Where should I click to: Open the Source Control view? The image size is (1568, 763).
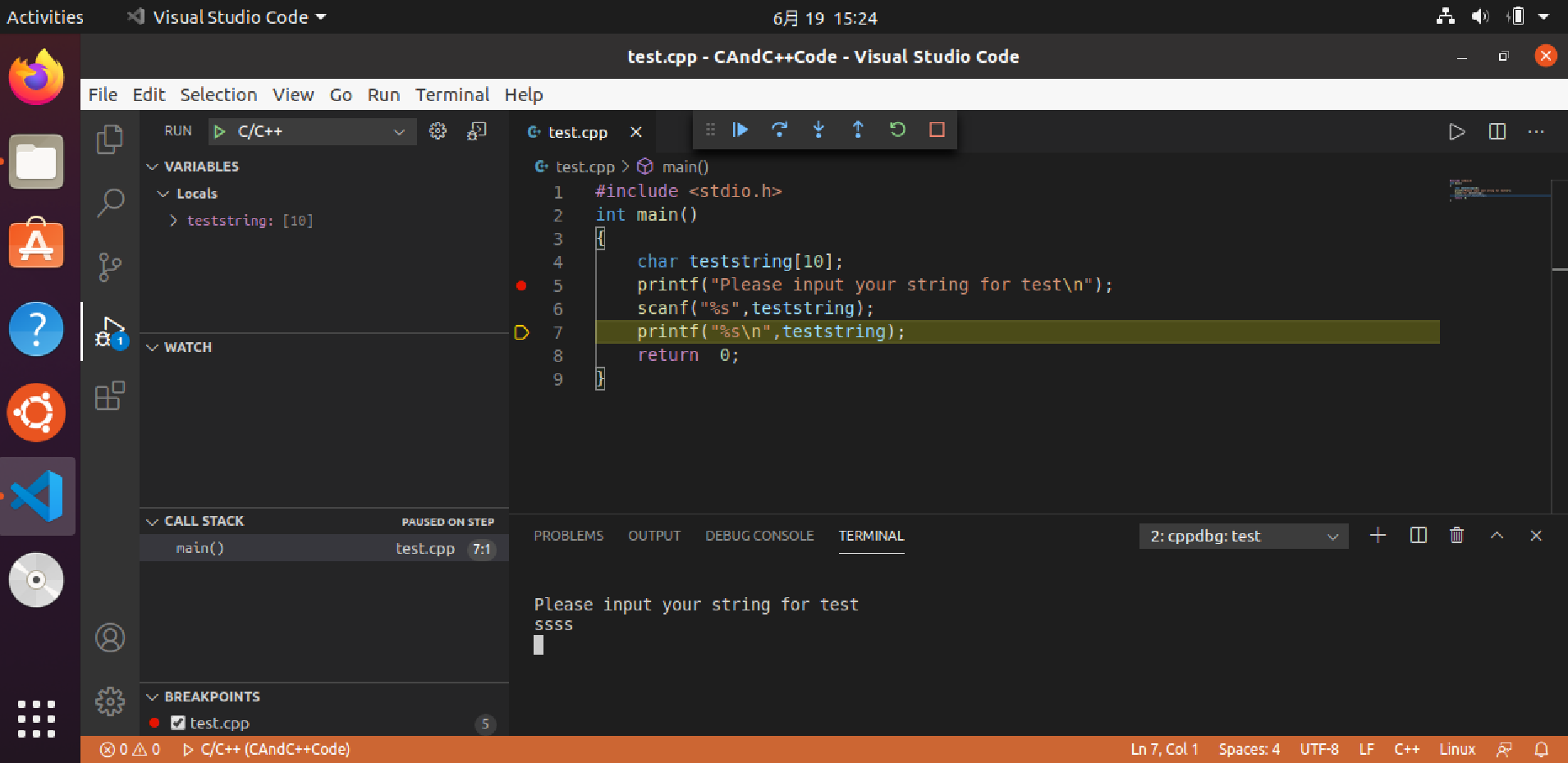click(110, 267)
